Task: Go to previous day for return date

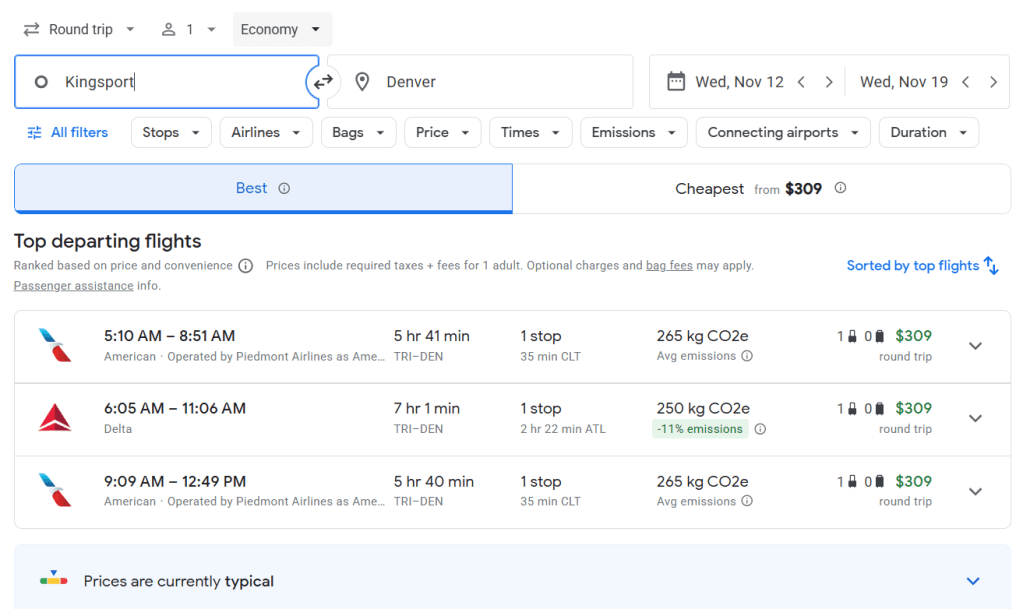Action: 965,82
